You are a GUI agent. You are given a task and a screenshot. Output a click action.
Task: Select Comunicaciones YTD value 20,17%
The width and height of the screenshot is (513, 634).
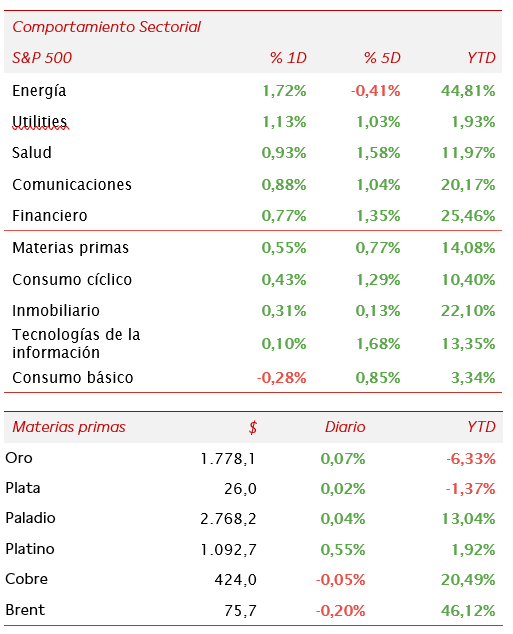coord(468,185)
